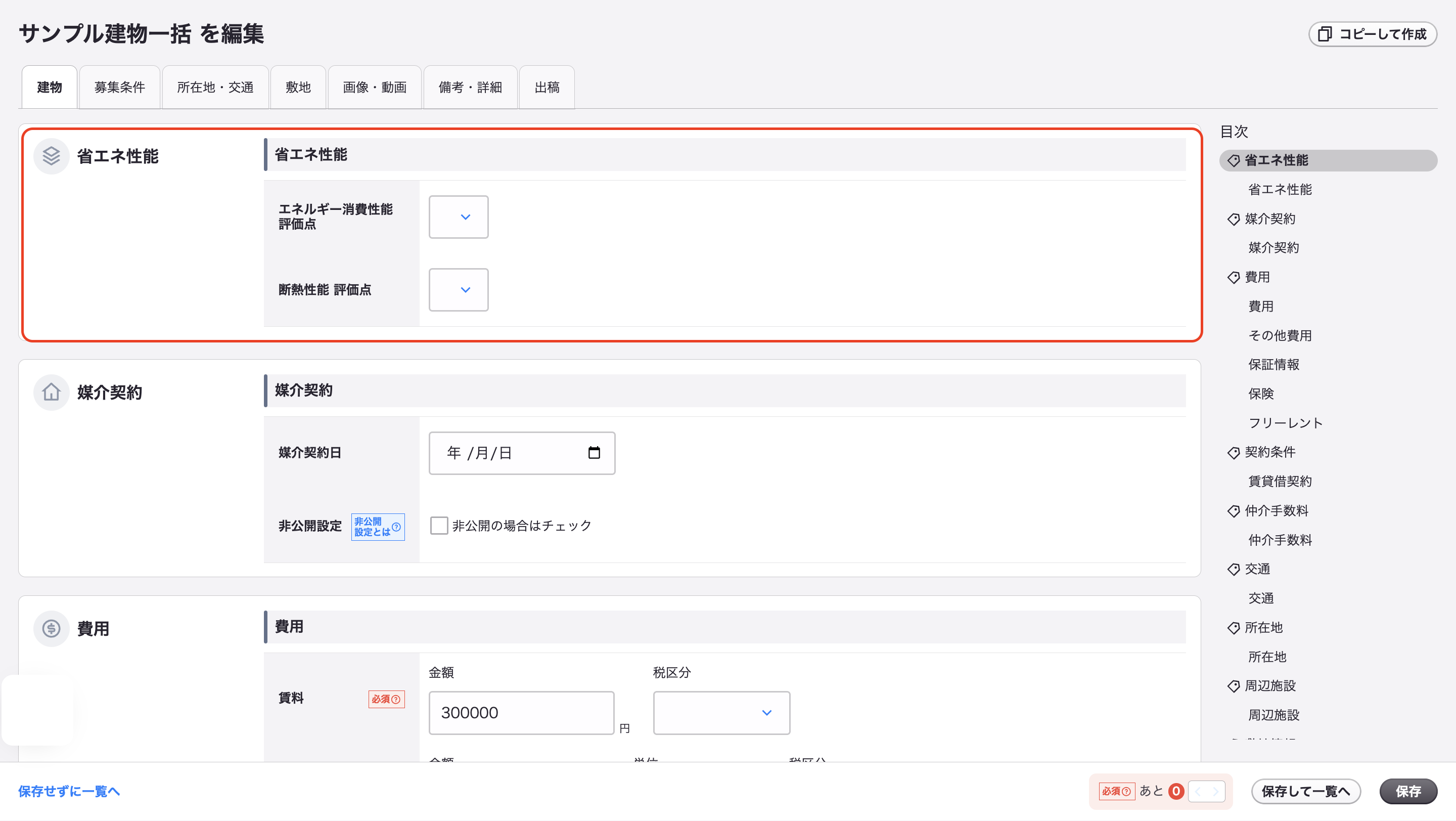Open the 税区分 dropdown for 賃料

click(x=721, y=712)
